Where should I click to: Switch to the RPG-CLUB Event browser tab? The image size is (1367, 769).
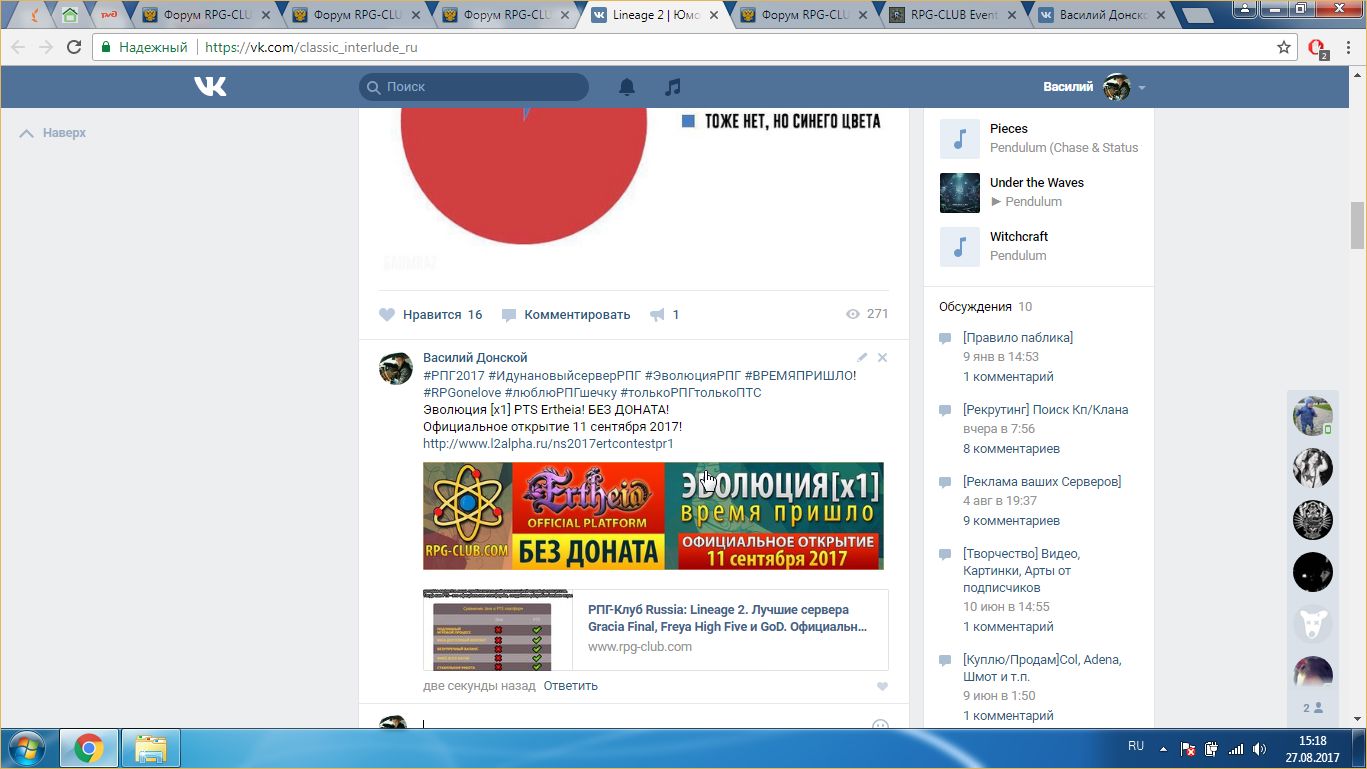point(954,15)
